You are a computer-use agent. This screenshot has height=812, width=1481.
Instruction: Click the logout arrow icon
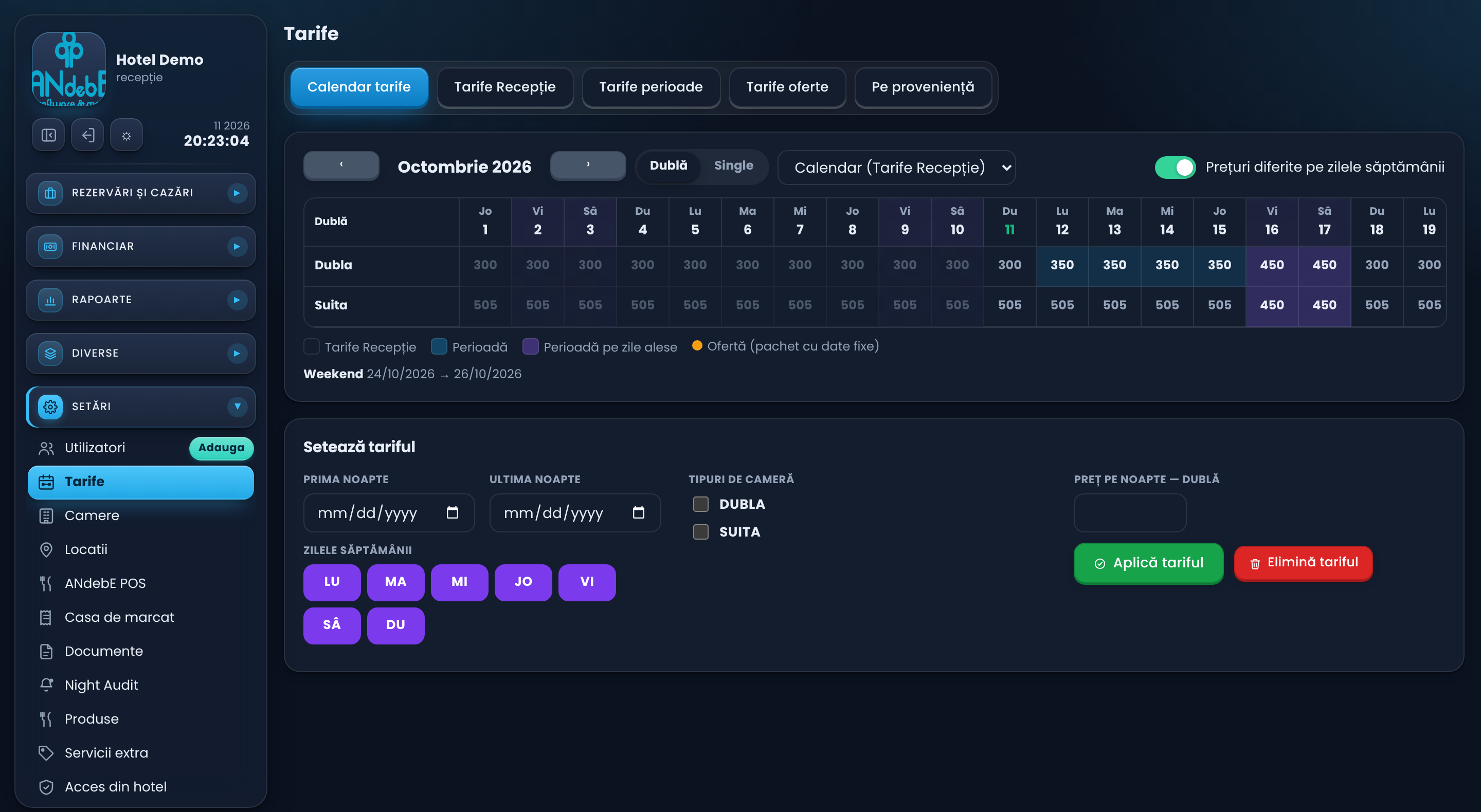pos(87,135)
